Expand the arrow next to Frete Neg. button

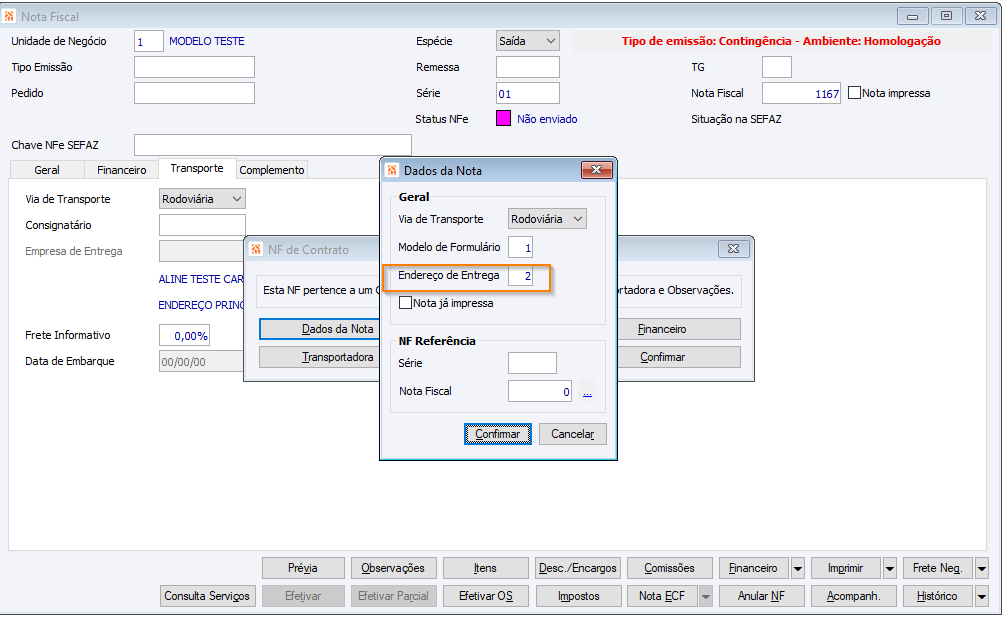tap(982, 568)
